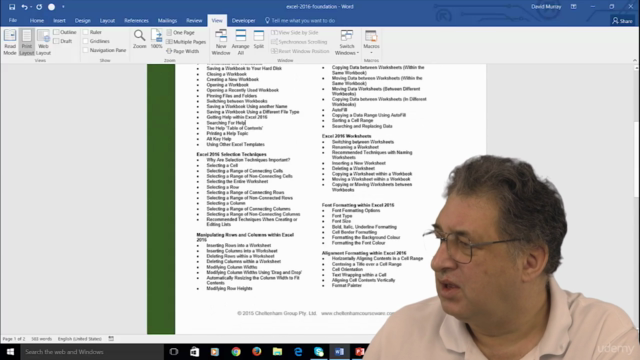The height and width of the screenshot is (360, 640).
Task: Select the Draft view option
Action: 63,41
